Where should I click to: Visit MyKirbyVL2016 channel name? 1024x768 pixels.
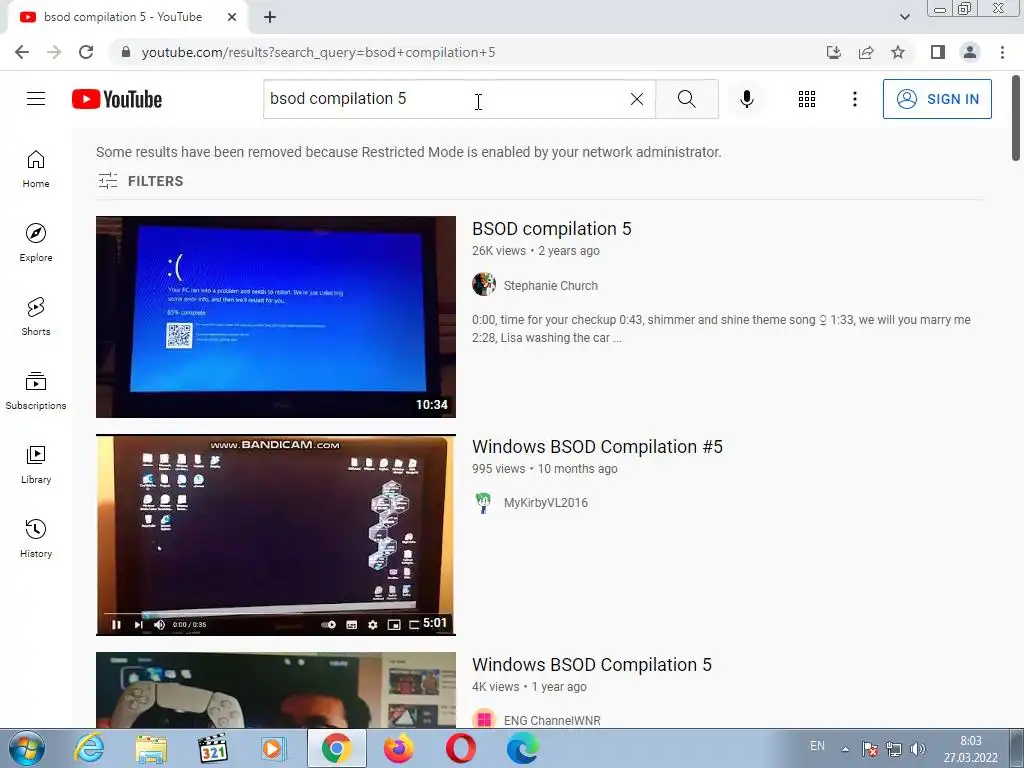[545, 503]
